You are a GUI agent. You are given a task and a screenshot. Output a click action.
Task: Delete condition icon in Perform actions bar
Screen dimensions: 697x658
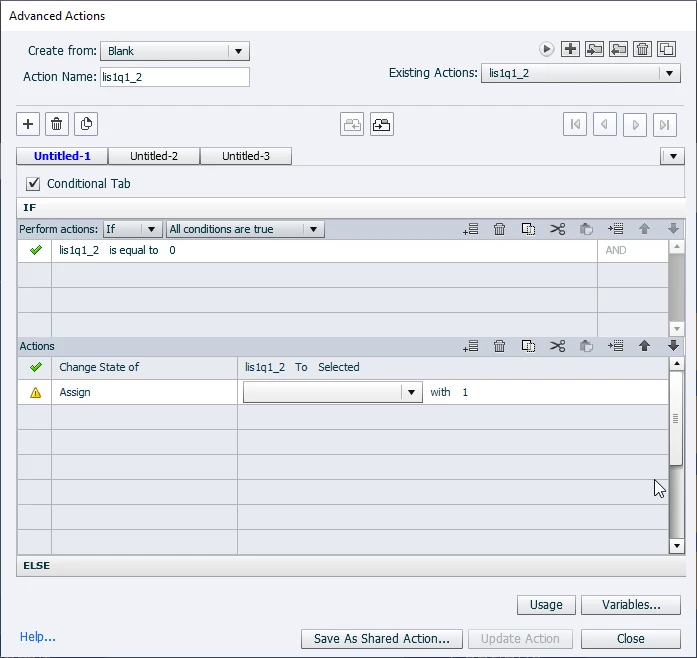[x=499, y=229]
